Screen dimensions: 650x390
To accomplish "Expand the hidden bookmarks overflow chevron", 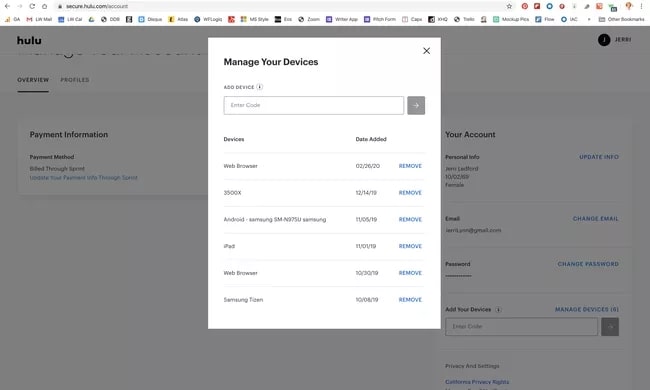I will (589, 19).
